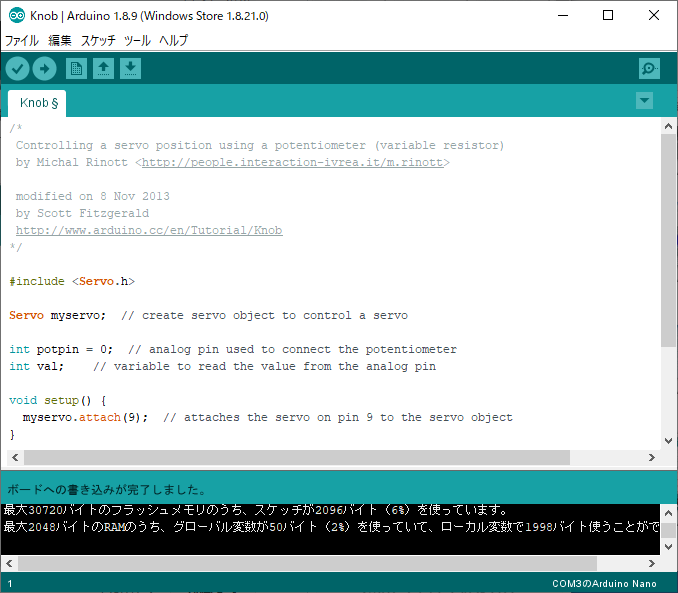
Task: Click the 'COM3のArduino Nano' status text
Action: (x=604, y=583)
